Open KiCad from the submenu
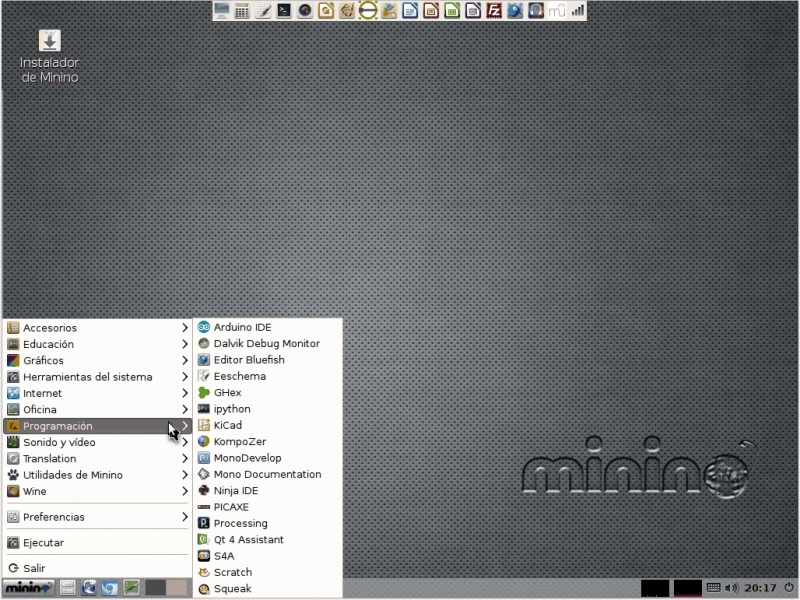 268,425
